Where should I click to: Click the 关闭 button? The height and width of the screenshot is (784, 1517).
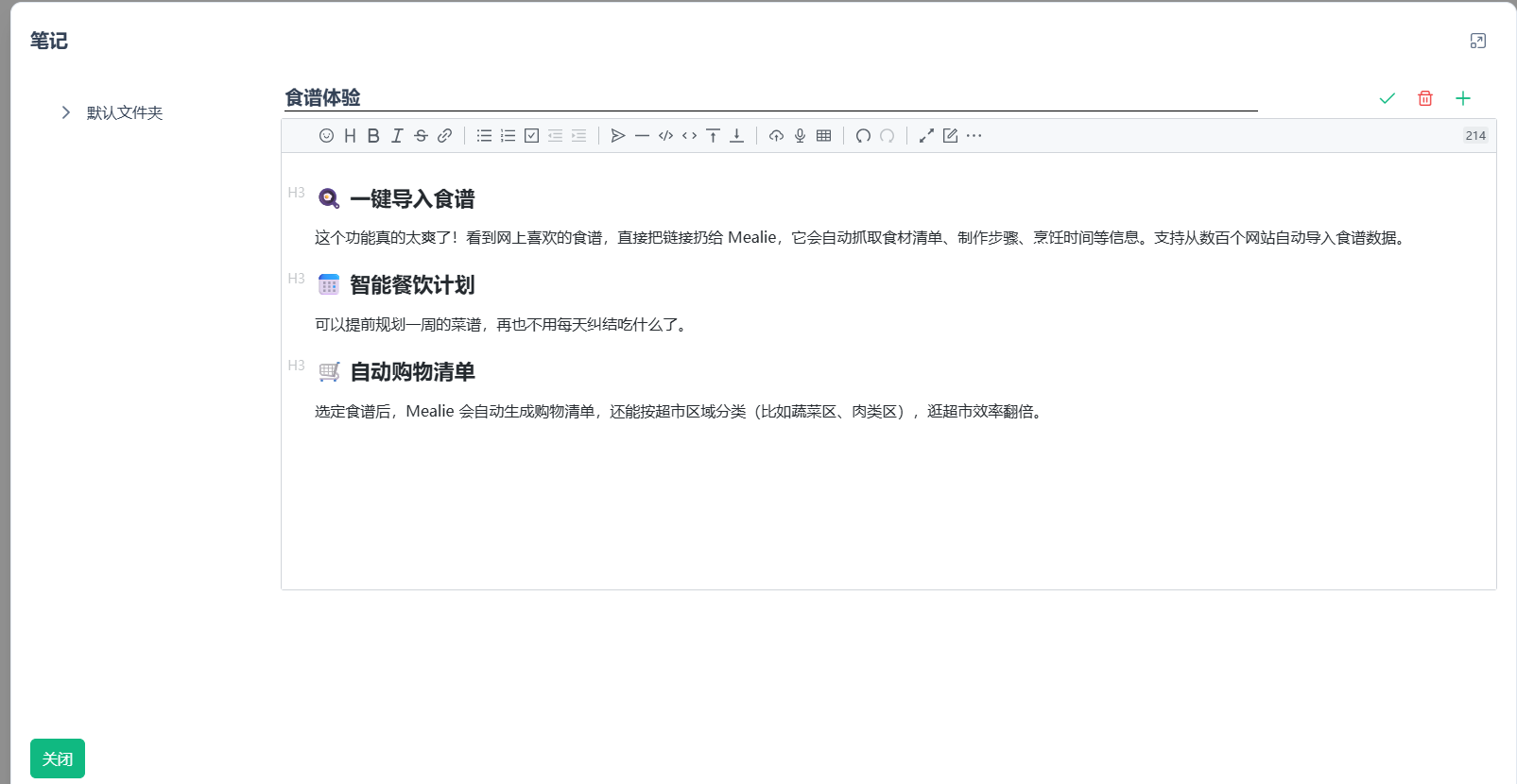point(58,758)
